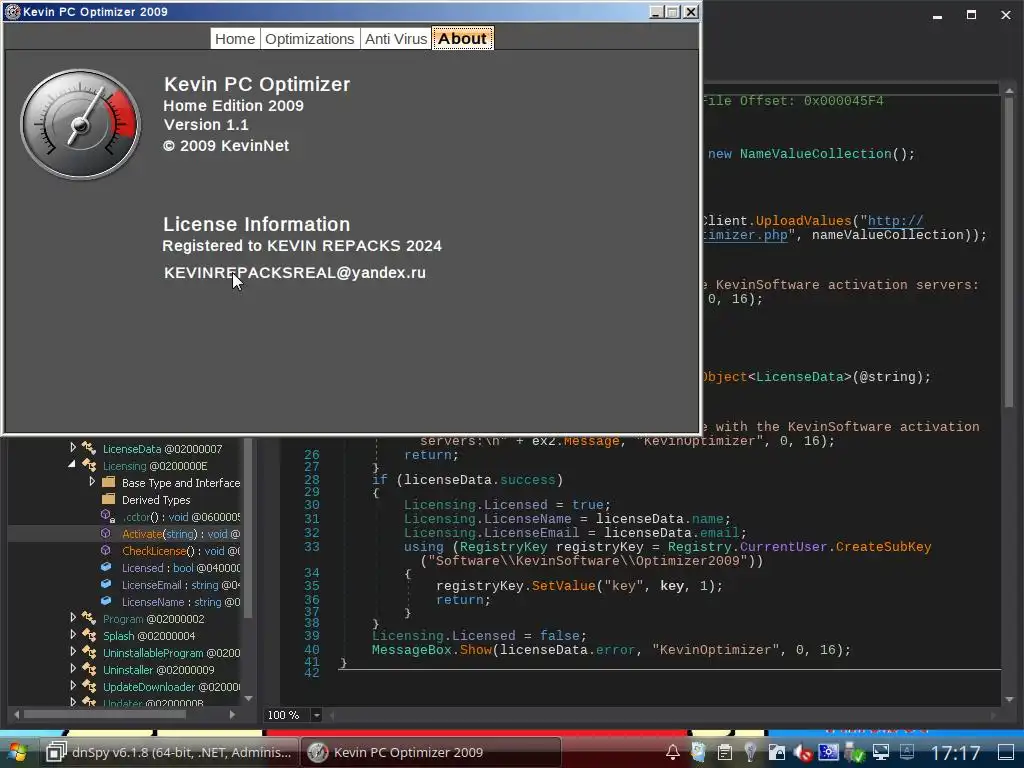Click the LicenseEmail field icon

click(x=106, y=584)
